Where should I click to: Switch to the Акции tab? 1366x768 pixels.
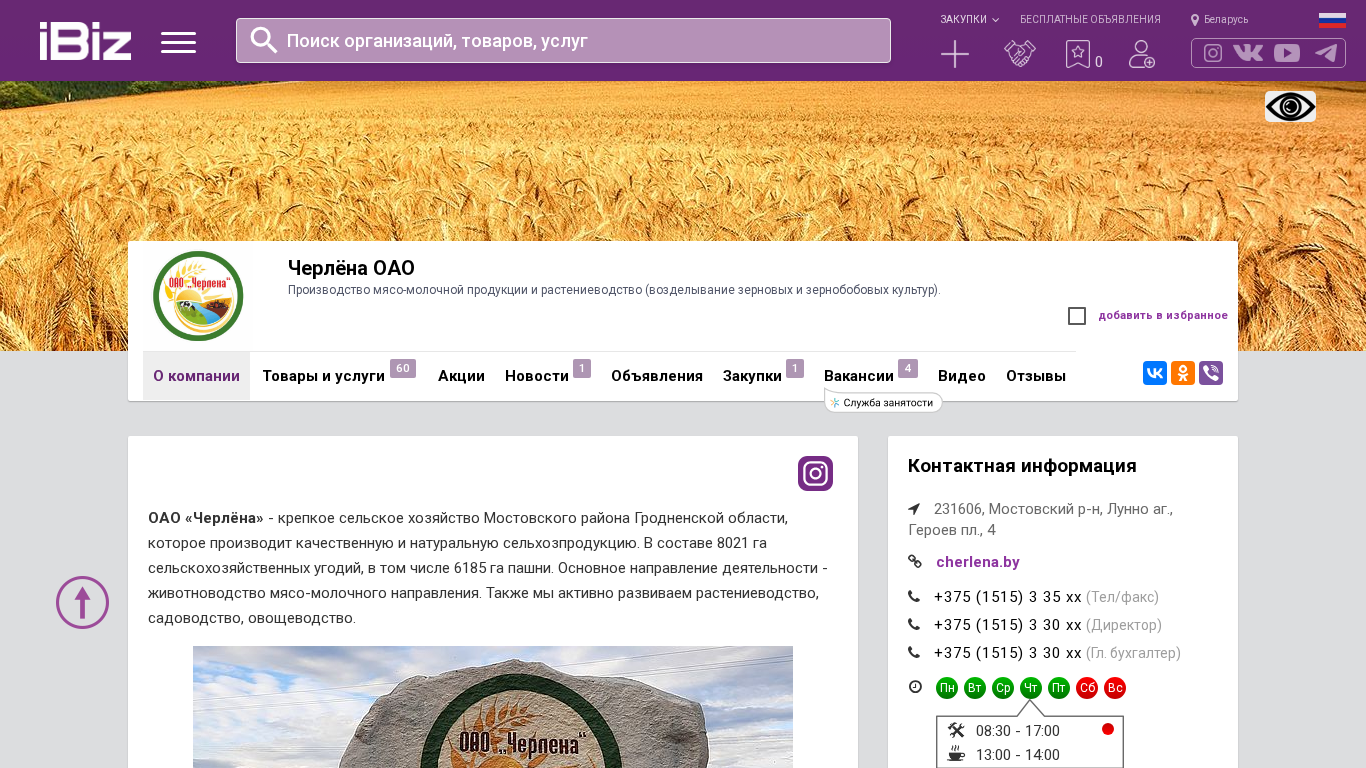461,376
